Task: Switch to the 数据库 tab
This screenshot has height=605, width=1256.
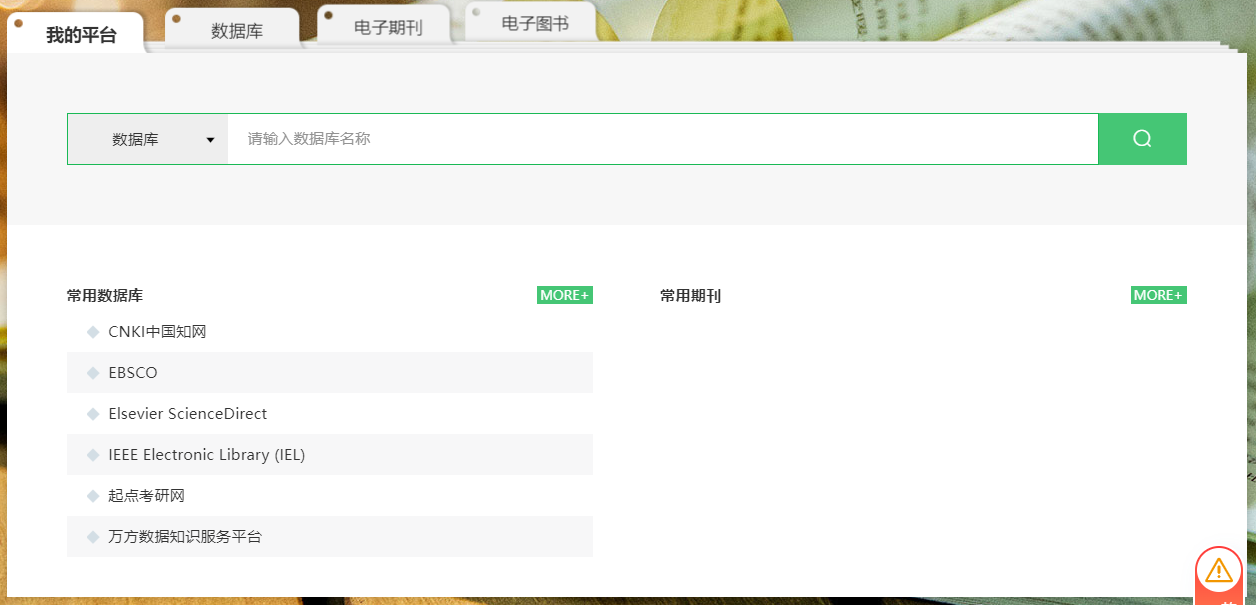Action: pos(236,31)
